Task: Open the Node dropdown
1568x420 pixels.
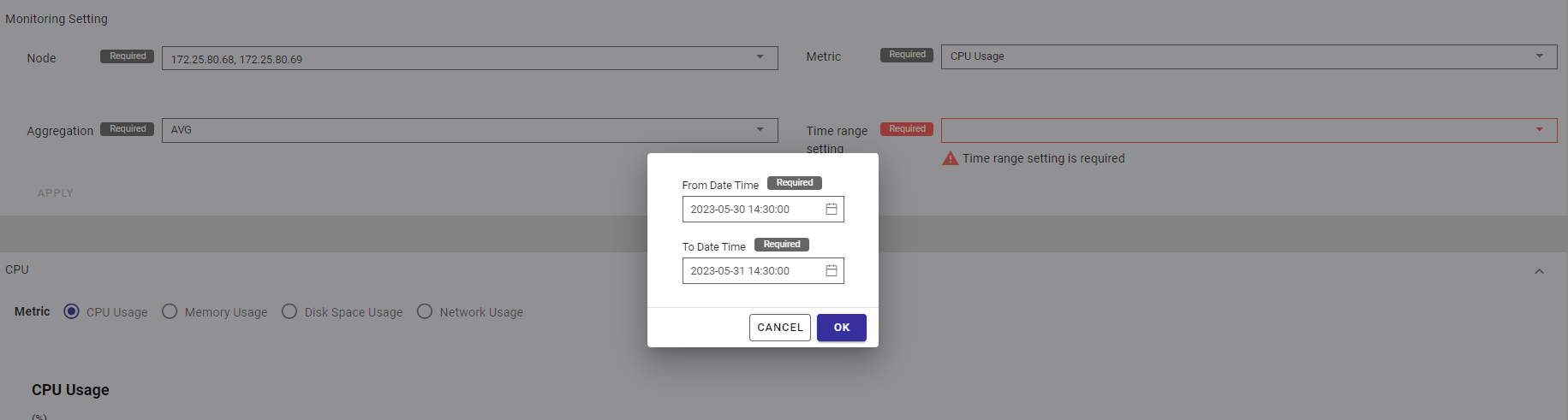Action: click(x=760, y=57)
